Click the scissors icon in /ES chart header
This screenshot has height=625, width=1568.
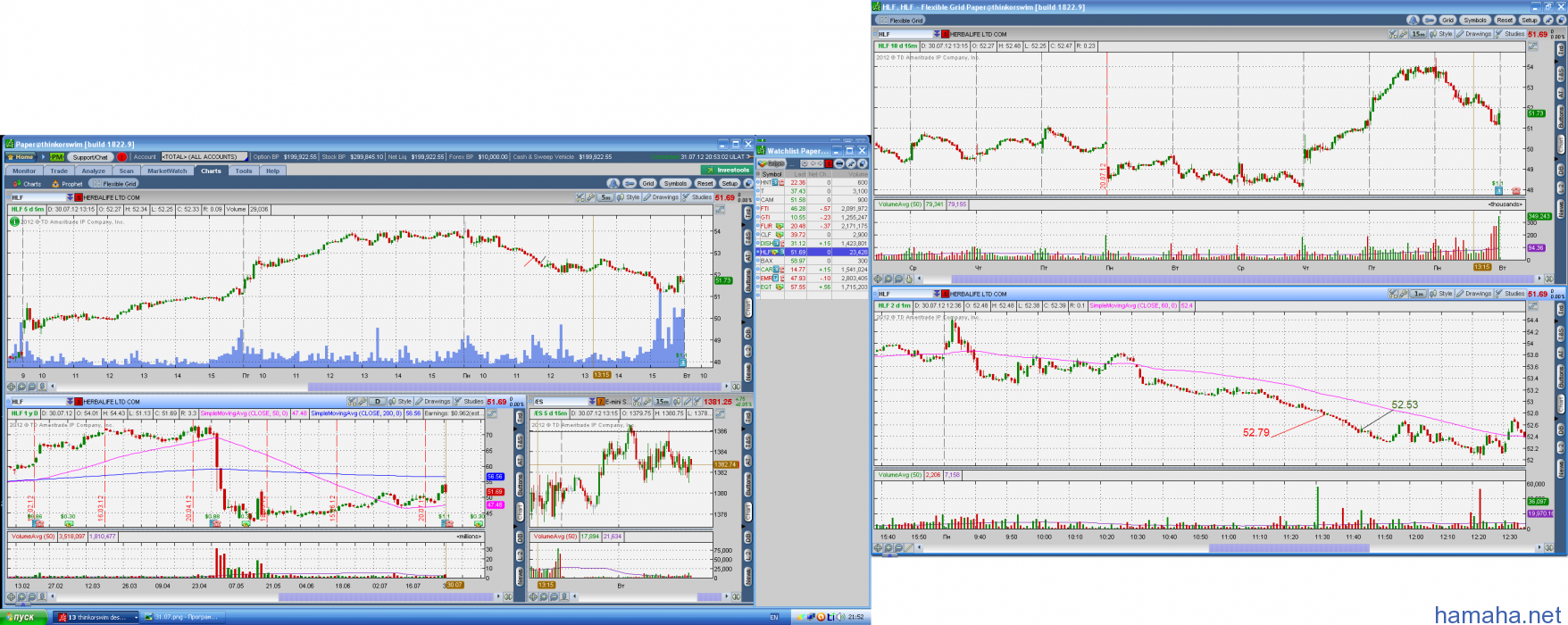coord(637,401)
